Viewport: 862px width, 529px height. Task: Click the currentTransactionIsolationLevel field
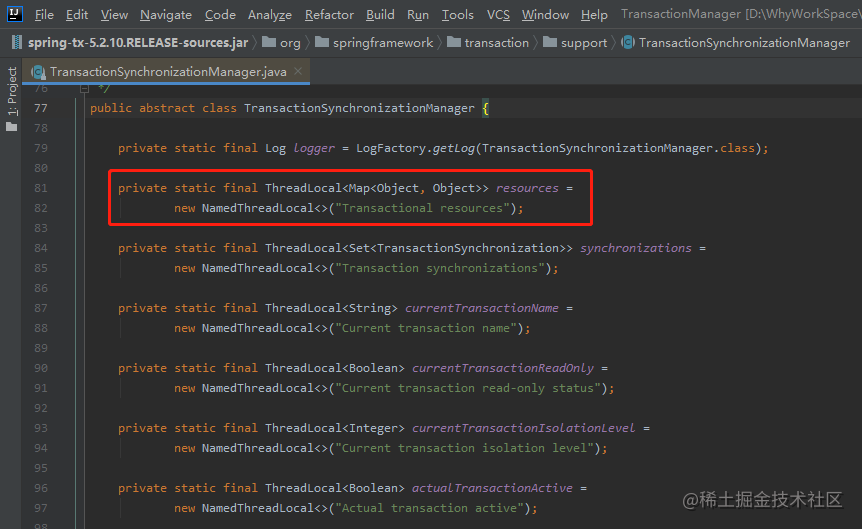[524, 428]
